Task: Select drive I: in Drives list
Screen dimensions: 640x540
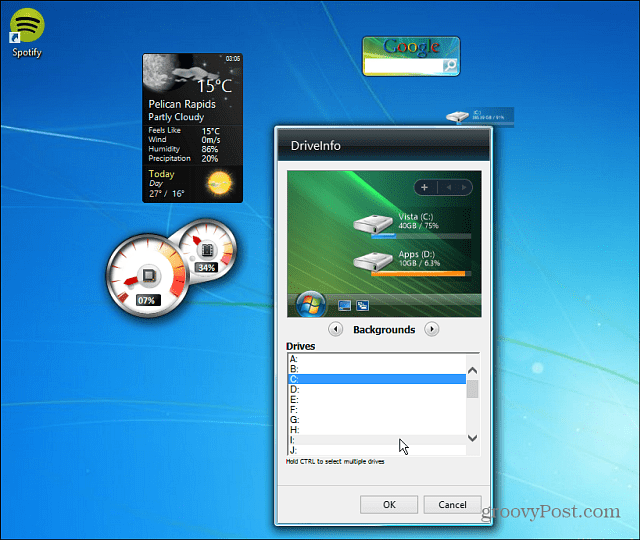Action: 377,440
